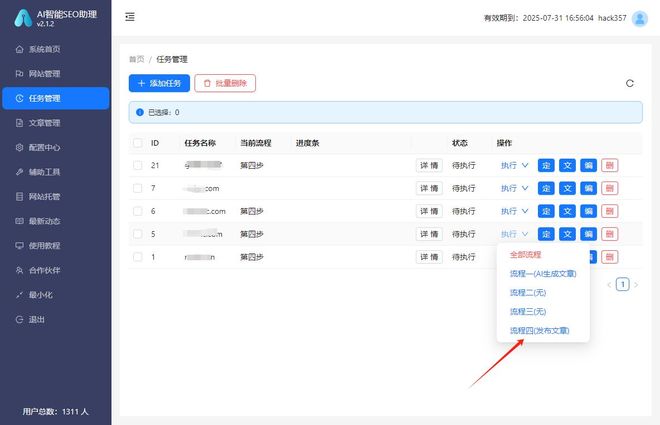The width and height of the screenshot is (660, 425).
Task: Tick the select-all checkbox in table header
Action: point(137,143)
